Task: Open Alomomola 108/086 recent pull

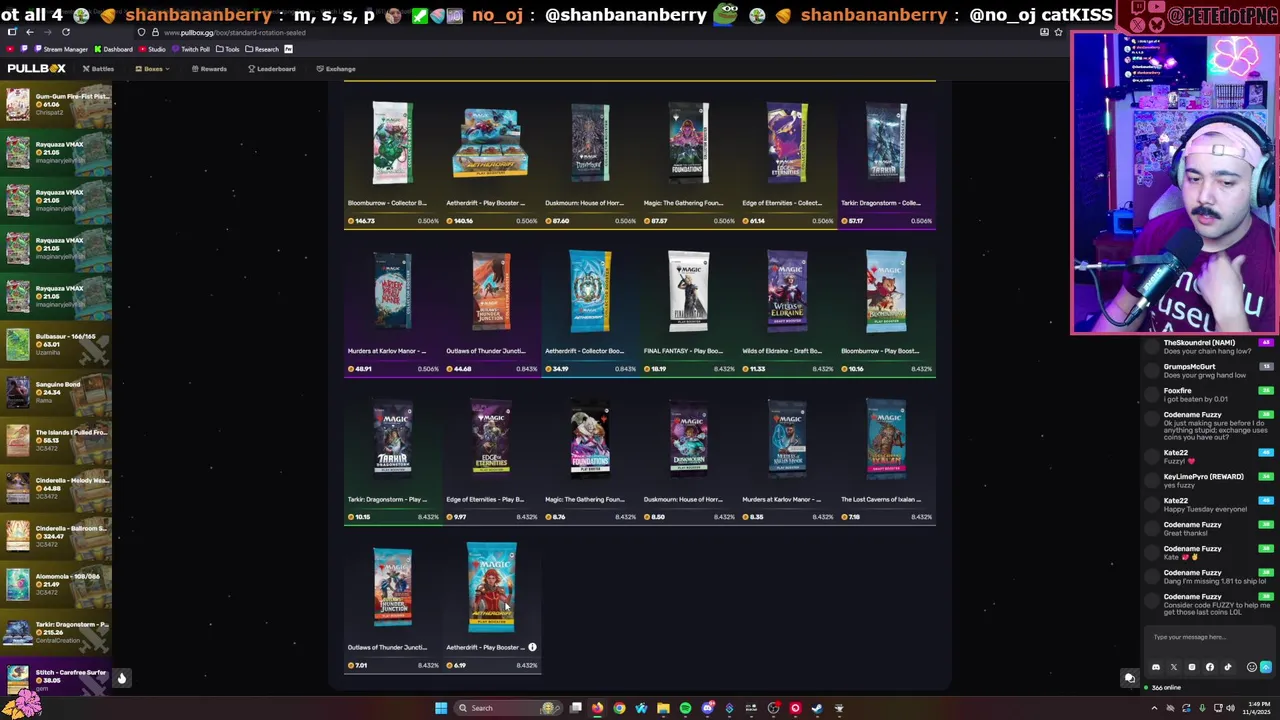Action: pyautogui.click(x=56, y=584)
